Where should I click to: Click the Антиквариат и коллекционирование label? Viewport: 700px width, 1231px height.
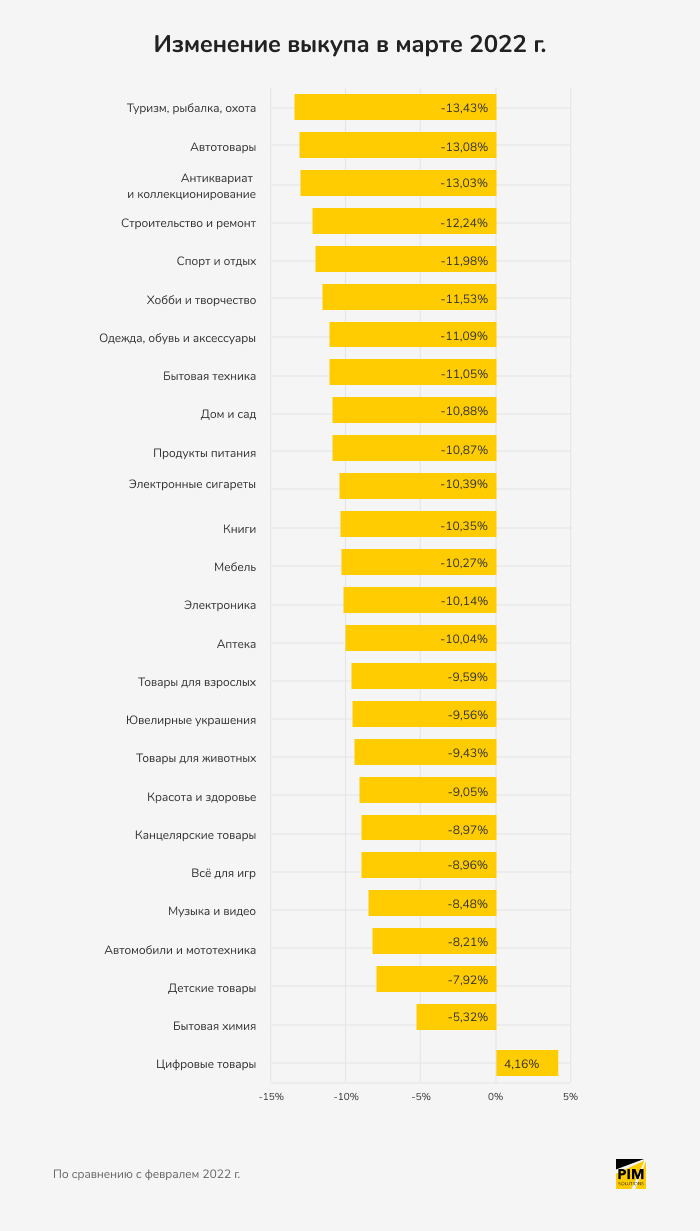pyautogui.click(x=191, y=186)
